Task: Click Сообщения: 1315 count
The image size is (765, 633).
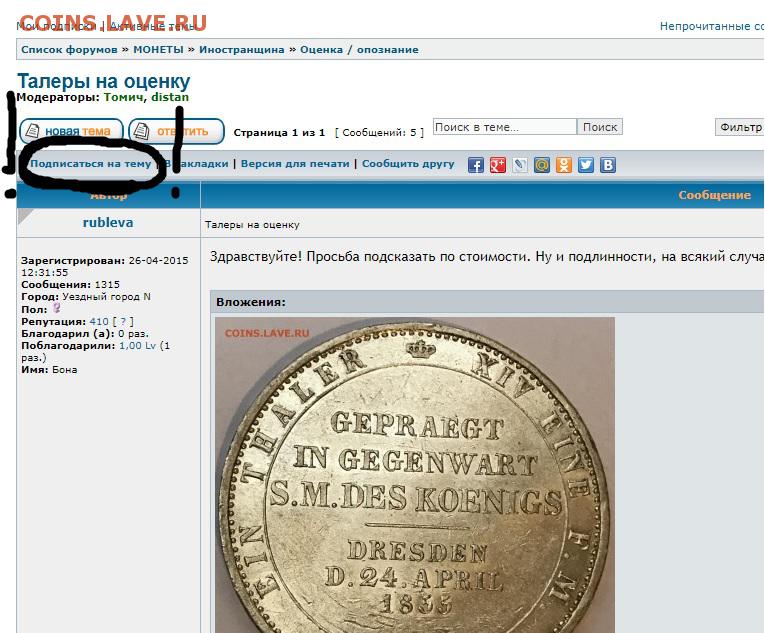Action: [70, 285]
